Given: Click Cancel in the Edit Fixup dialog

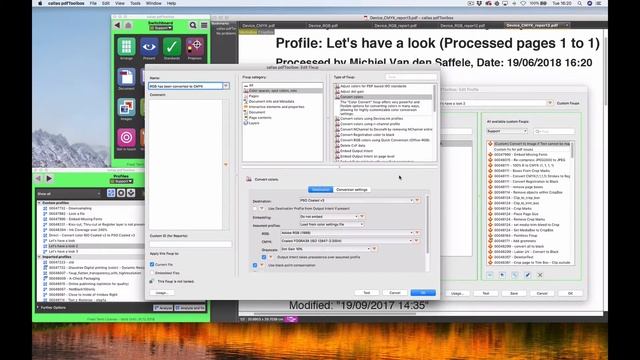Looking at the screenshot, I should pos(395,293).
